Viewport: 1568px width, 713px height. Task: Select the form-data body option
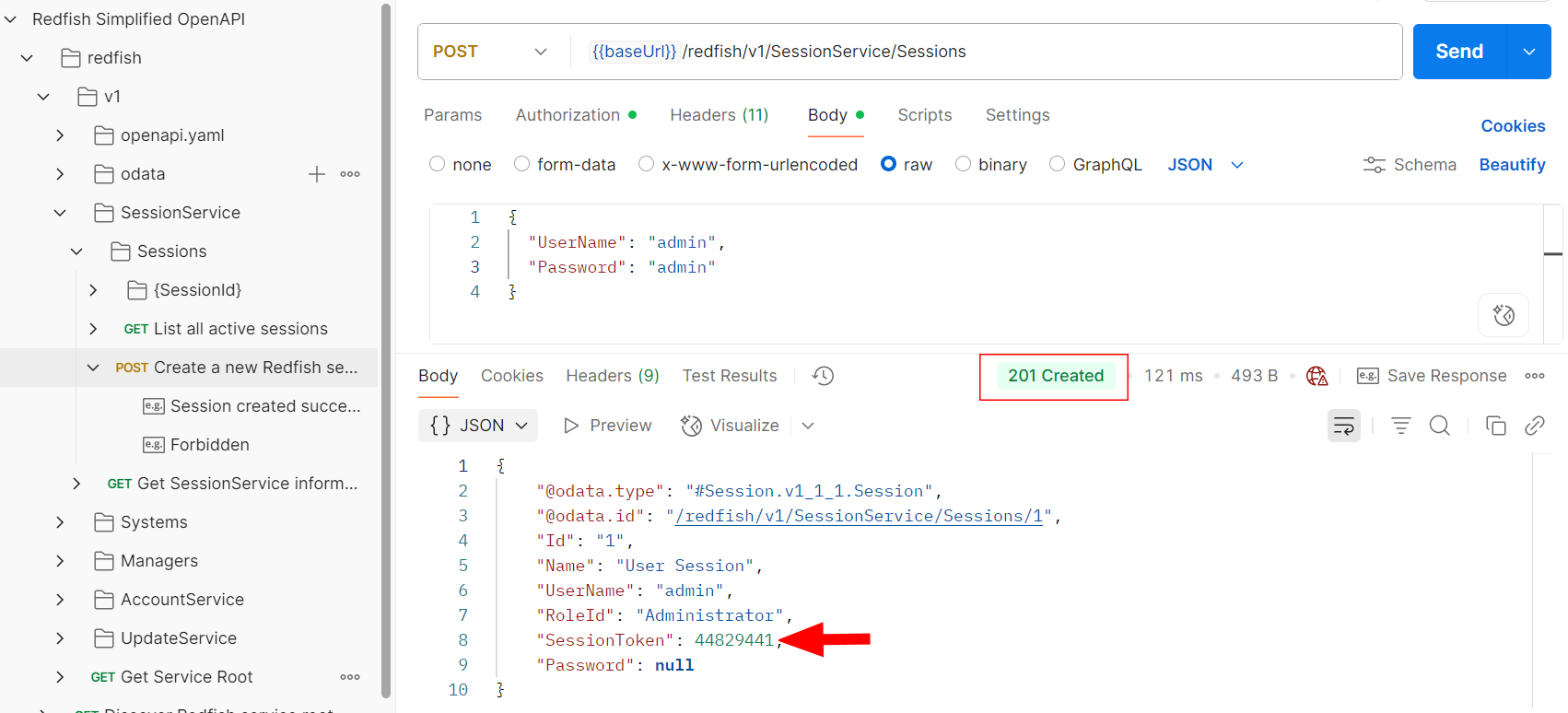(522, 164)
